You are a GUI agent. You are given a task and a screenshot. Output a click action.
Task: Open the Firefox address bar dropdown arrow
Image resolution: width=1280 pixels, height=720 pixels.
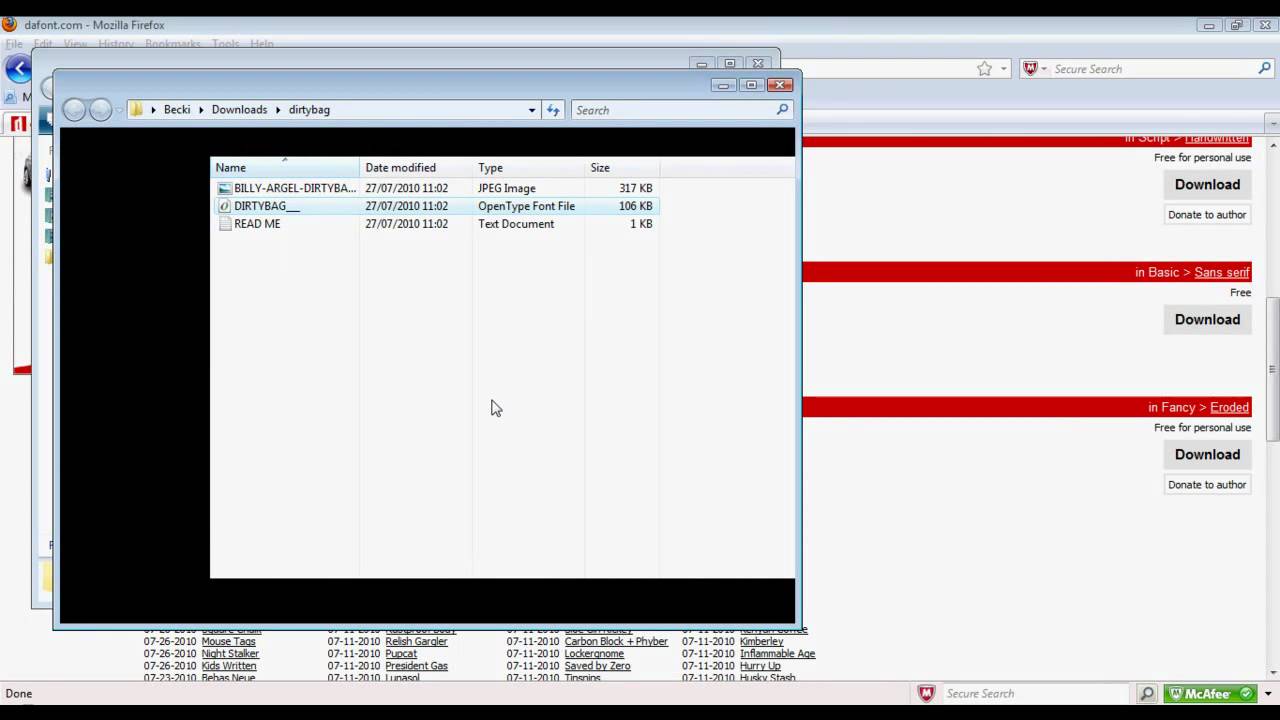(x=1004, y=69)
